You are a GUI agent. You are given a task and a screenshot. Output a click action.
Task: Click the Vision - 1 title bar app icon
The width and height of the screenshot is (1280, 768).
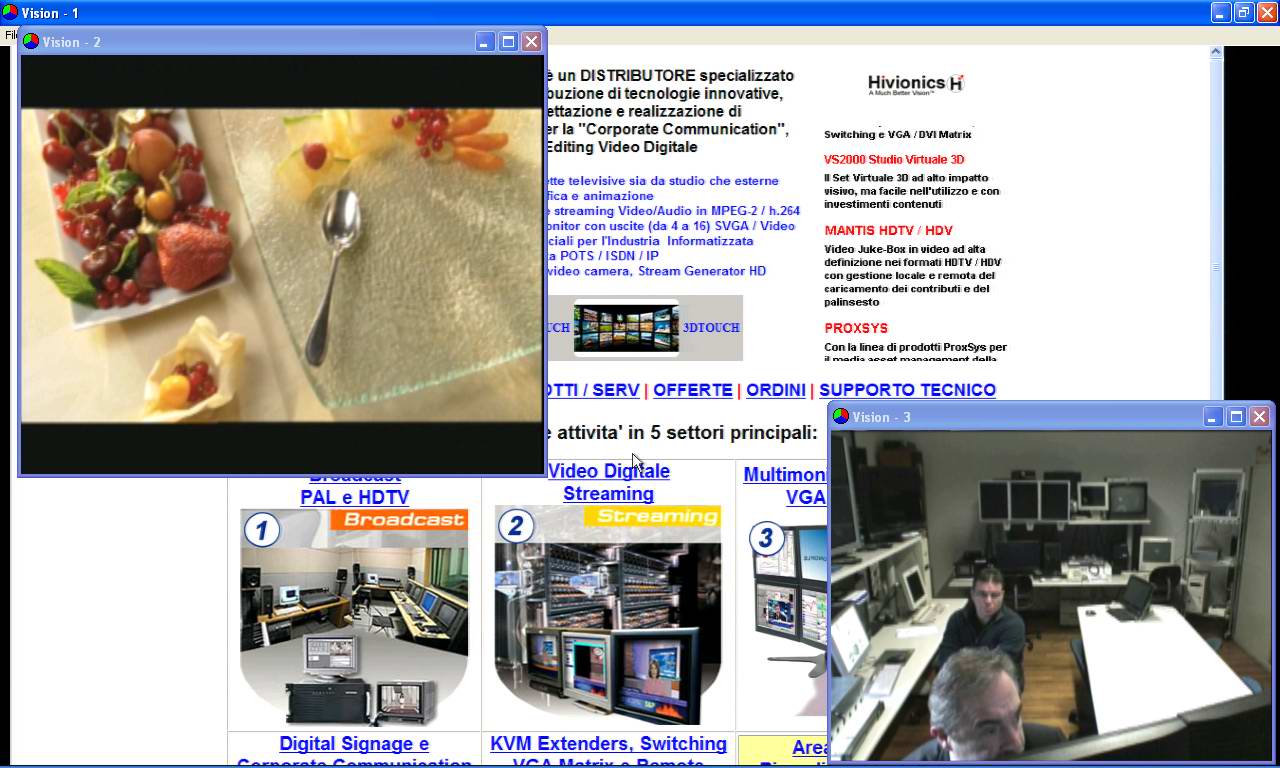point(10,13)
